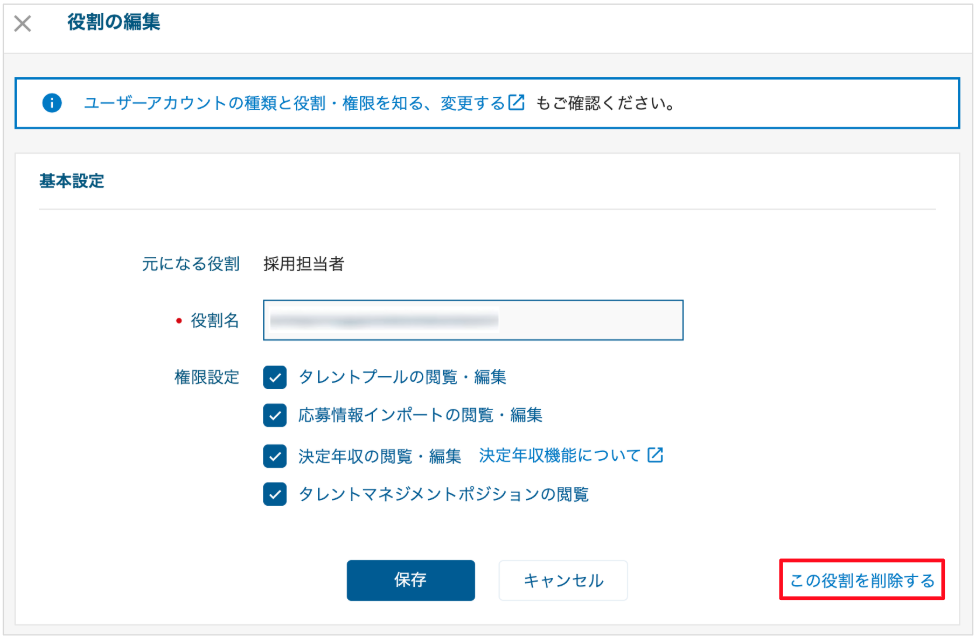This screenshot has height=639, width=976.
Task: Click the blue info circle icon
Action: (x=52, y=103)
